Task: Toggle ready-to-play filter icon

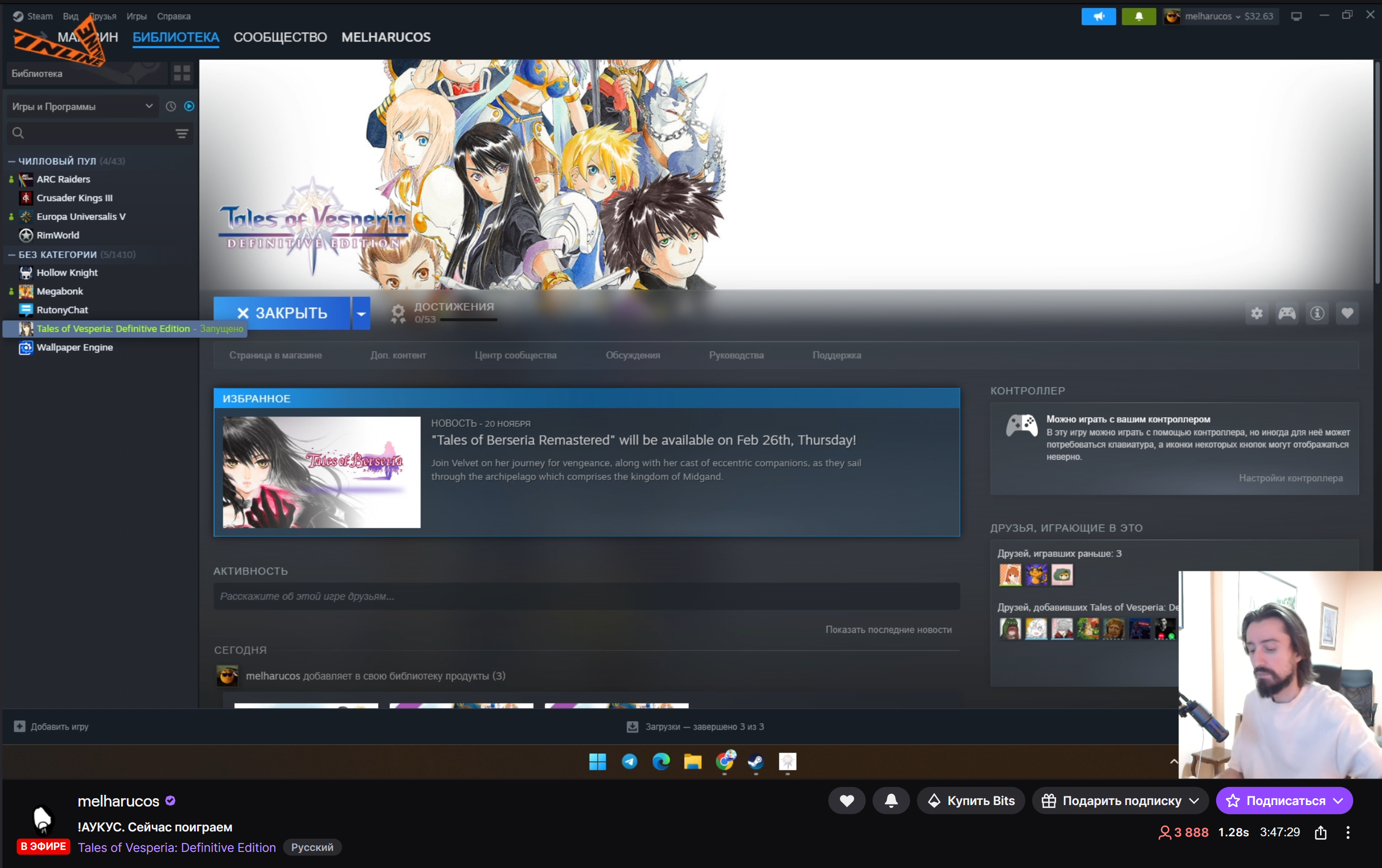Action: point(189,107)
